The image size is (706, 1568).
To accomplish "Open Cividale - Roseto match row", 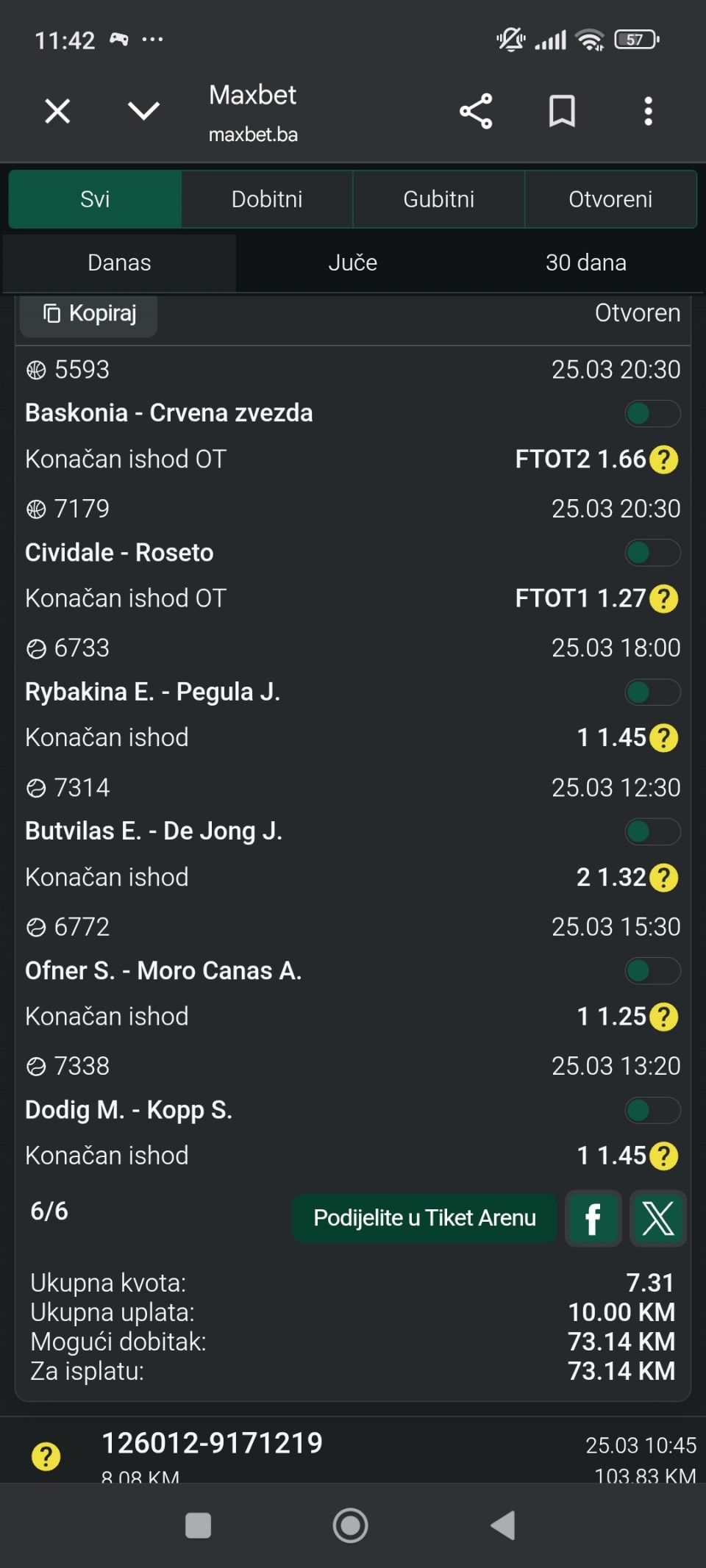I will [x=119, y=553].
